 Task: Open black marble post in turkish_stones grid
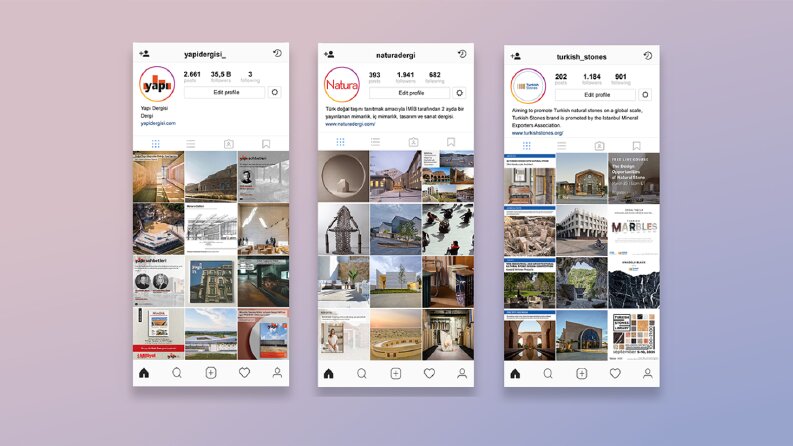pyautogui.click(x=634, y=283)
